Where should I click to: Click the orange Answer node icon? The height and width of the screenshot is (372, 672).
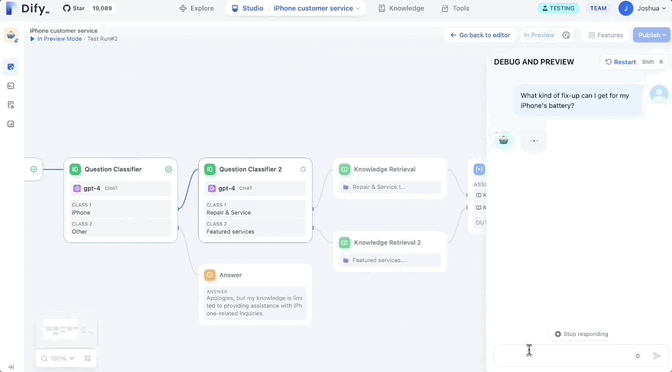pyautogui.click(x=210, y=275)
